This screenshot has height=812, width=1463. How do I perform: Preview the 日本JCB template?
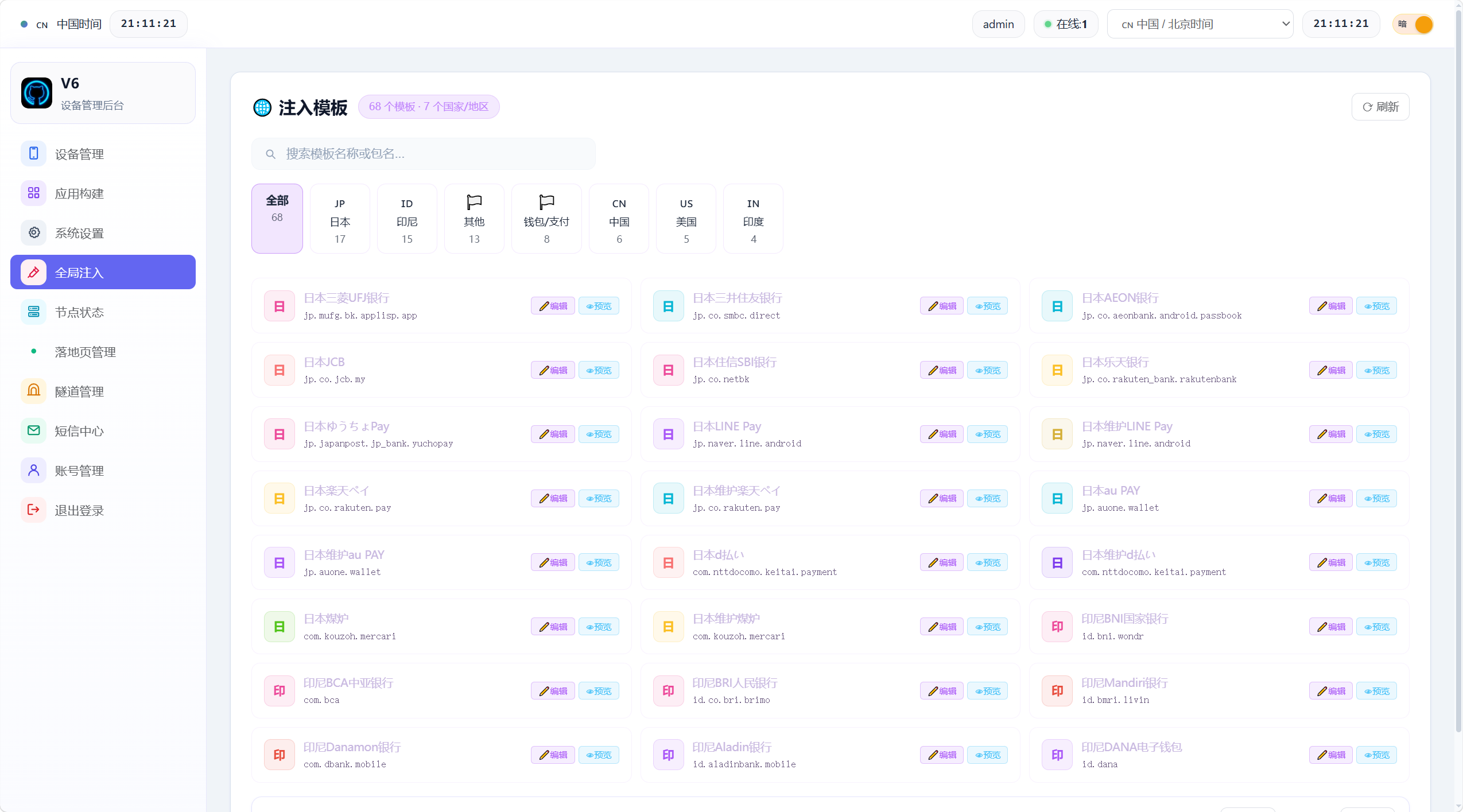click(599, 370)
